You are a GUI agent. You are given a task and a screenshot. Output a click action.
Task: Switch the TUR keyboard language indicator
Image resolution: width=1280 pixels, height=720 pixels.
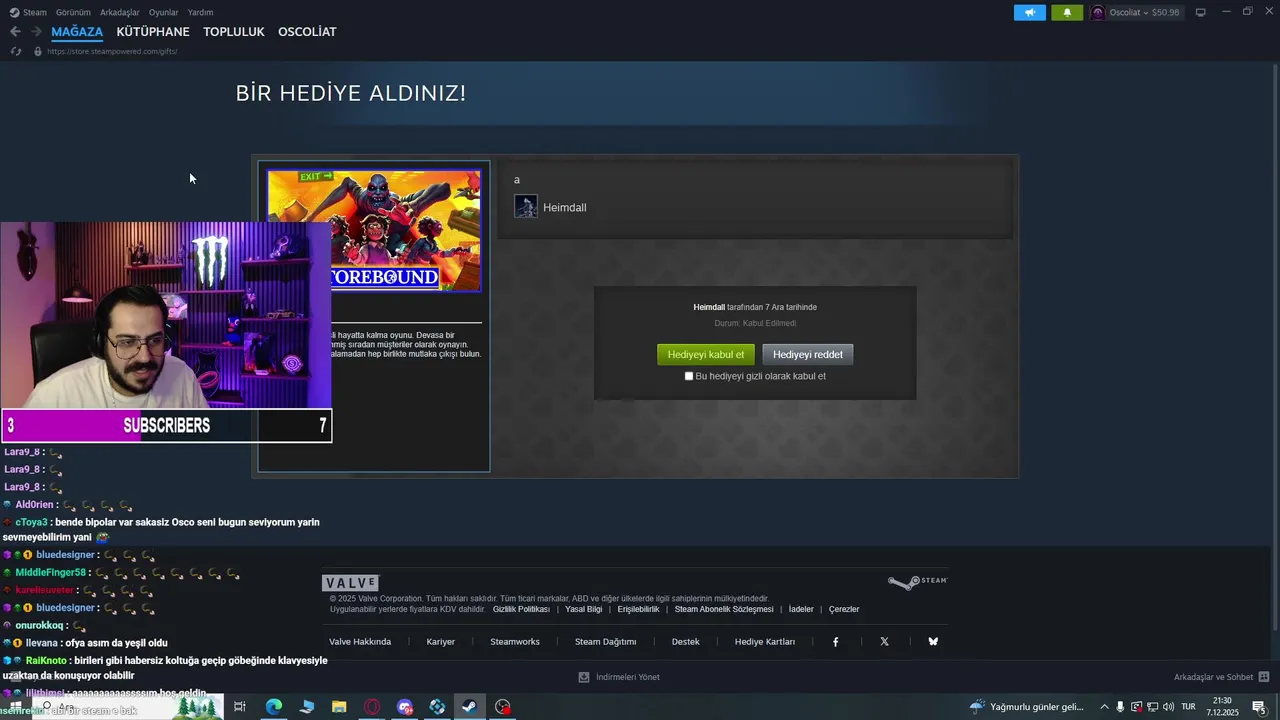[x=1188, y=707]
